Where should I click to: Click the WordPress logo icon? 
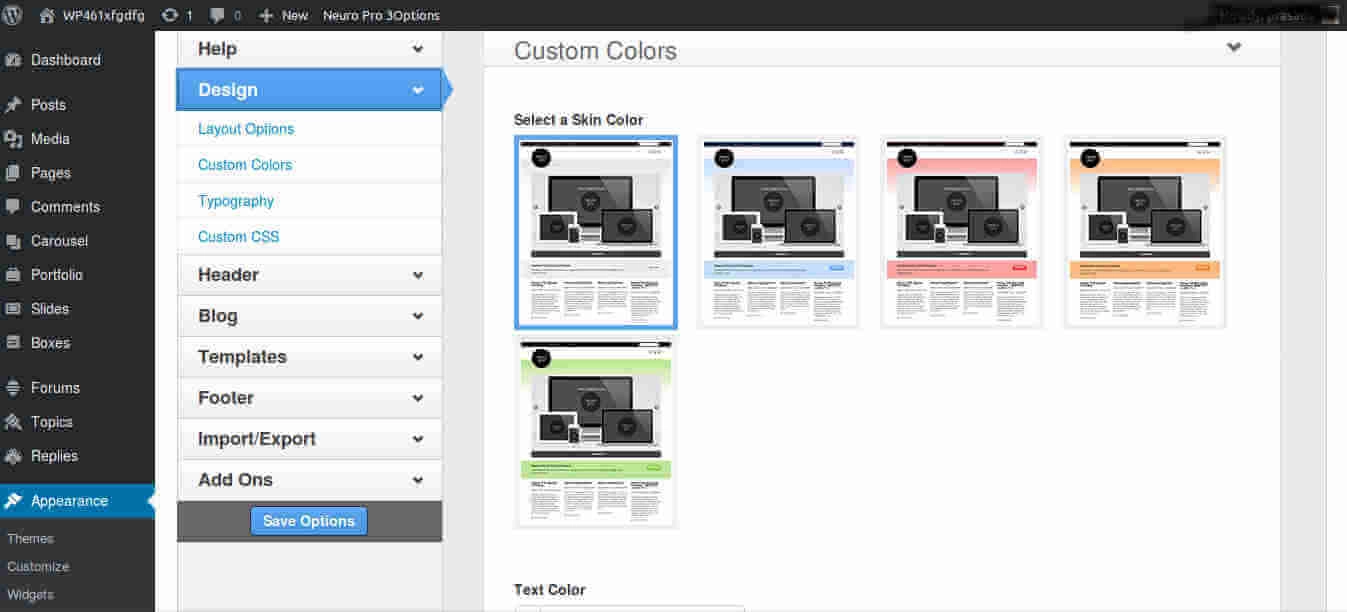pyautogui.click(x=13, y=15)
